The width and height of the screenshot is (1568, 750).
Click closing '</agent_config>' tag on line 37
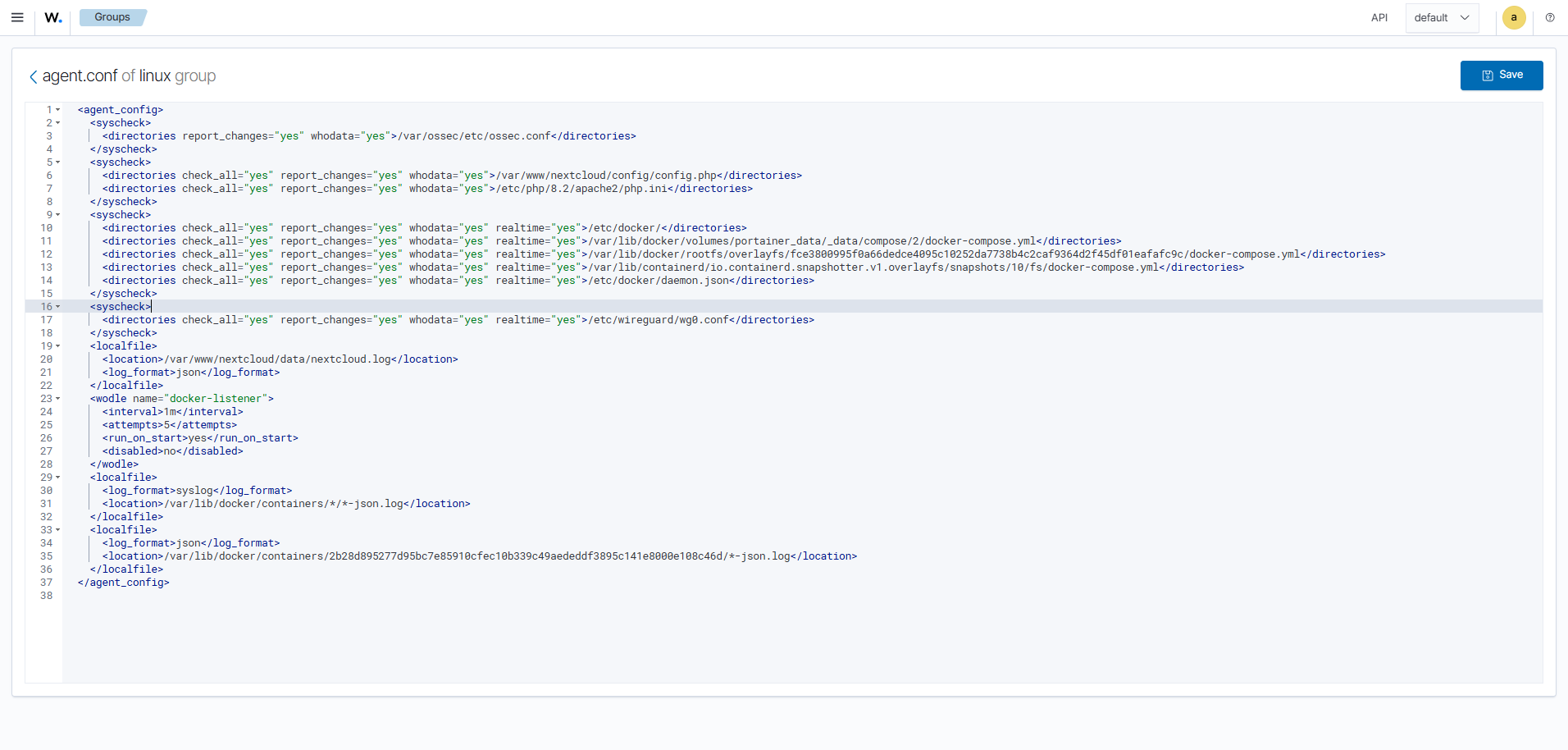coord(124,583)
